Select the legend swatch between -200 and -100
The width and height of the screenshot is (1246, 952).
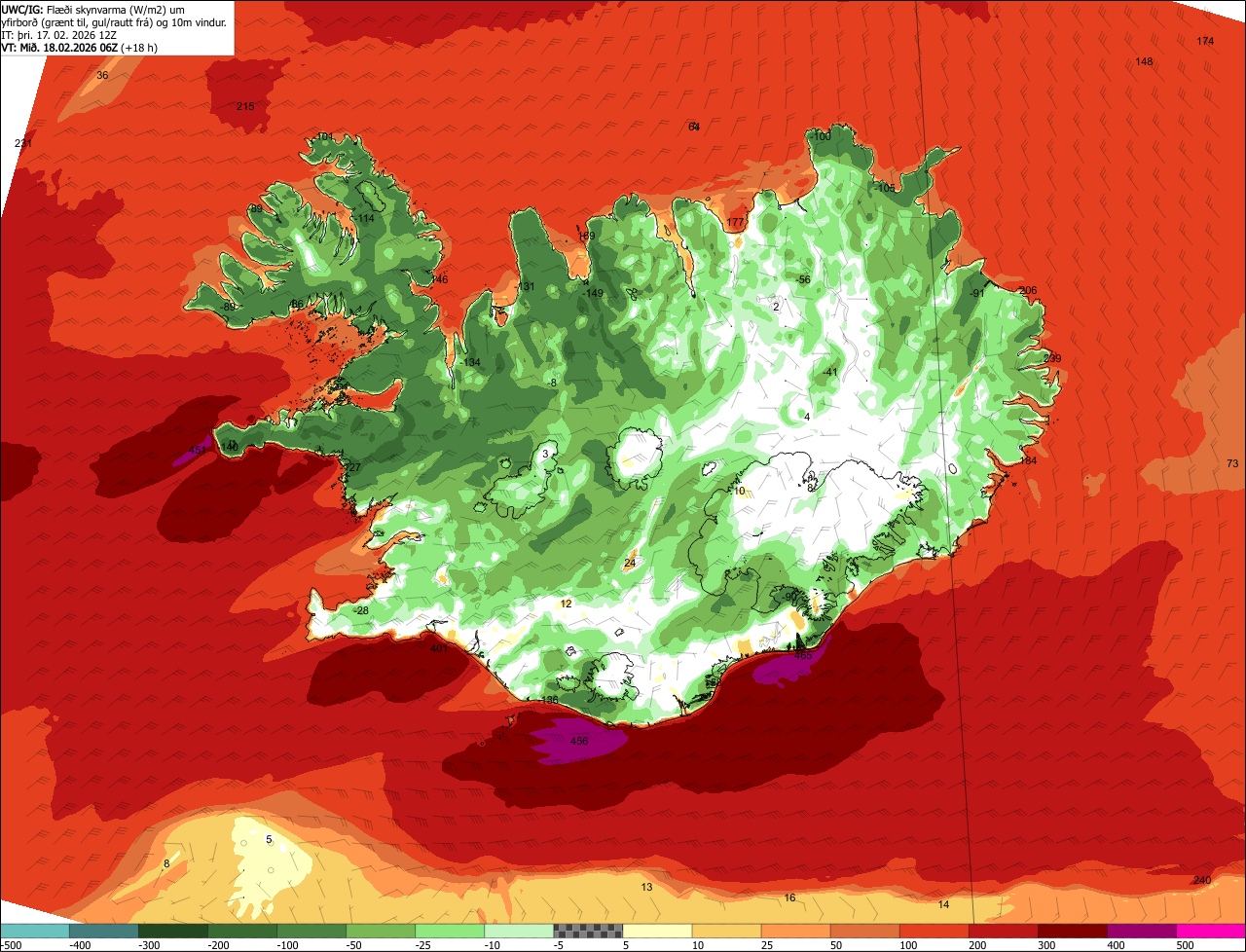point(241,931)
